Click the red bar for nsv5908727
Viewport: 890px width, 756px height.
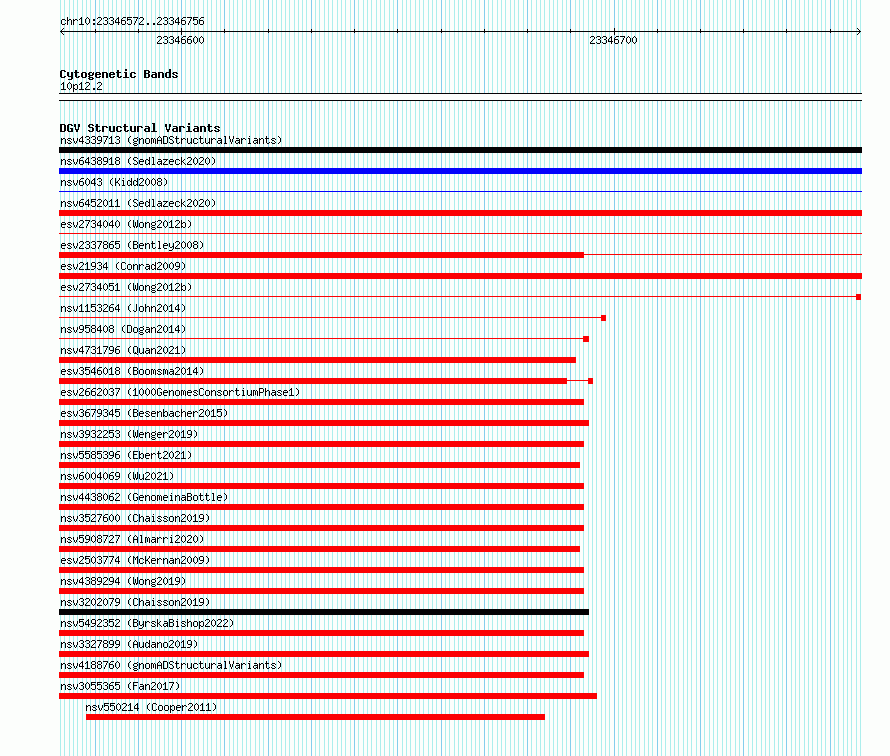[320, 549]
